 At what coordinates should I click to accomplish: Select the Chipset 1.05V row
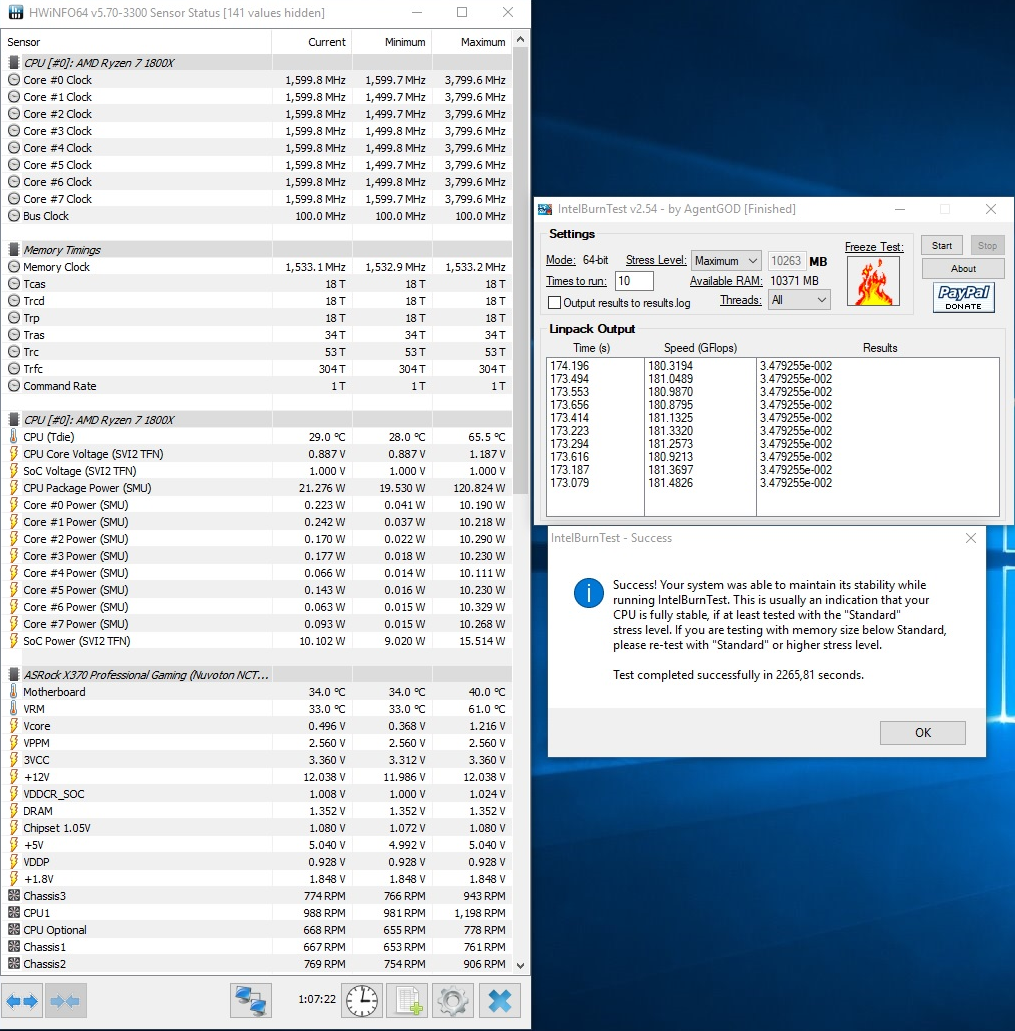pyautogui.click(x=257, y=828)
